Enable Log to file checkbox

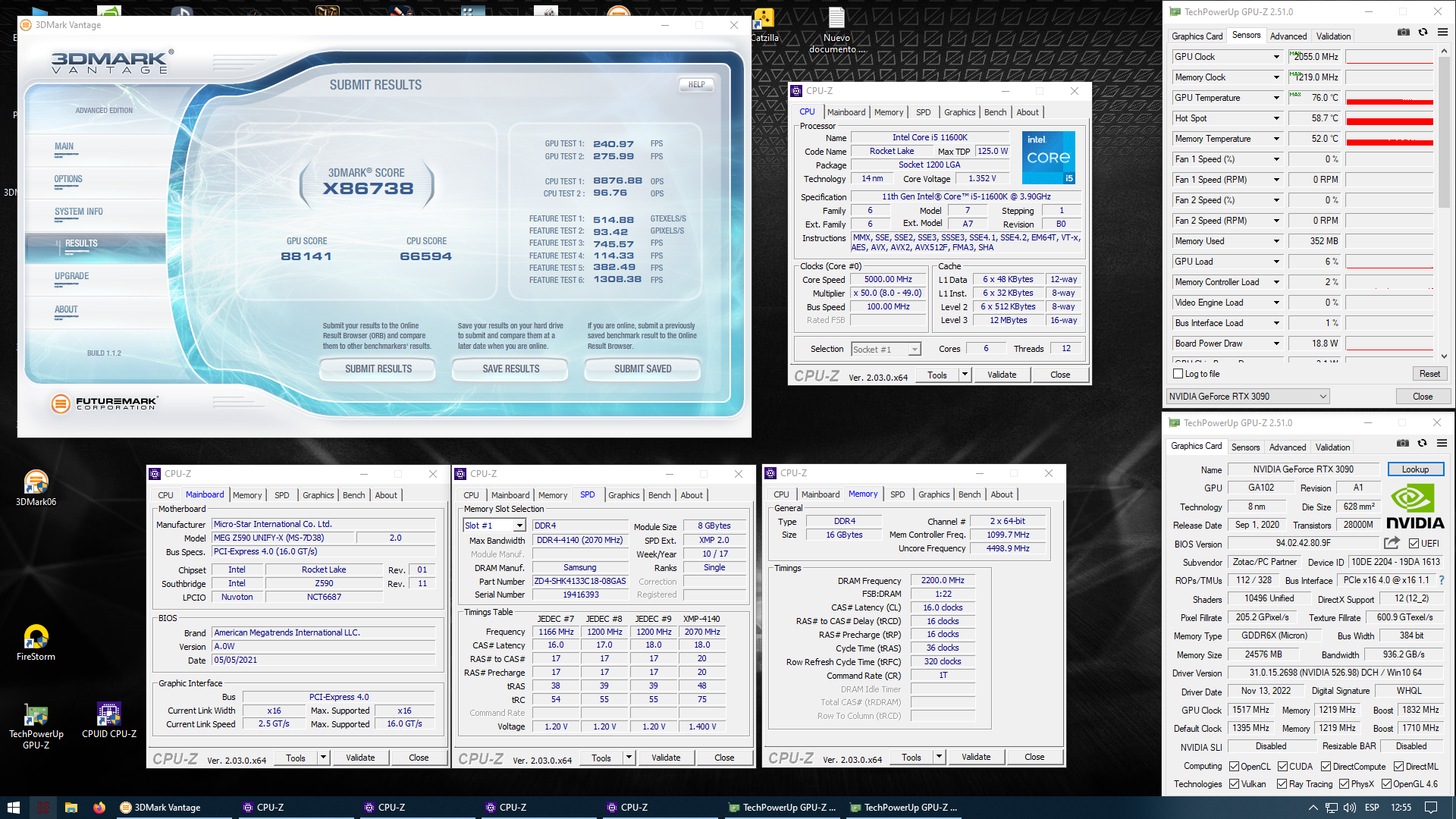[x=1178, y=374]
